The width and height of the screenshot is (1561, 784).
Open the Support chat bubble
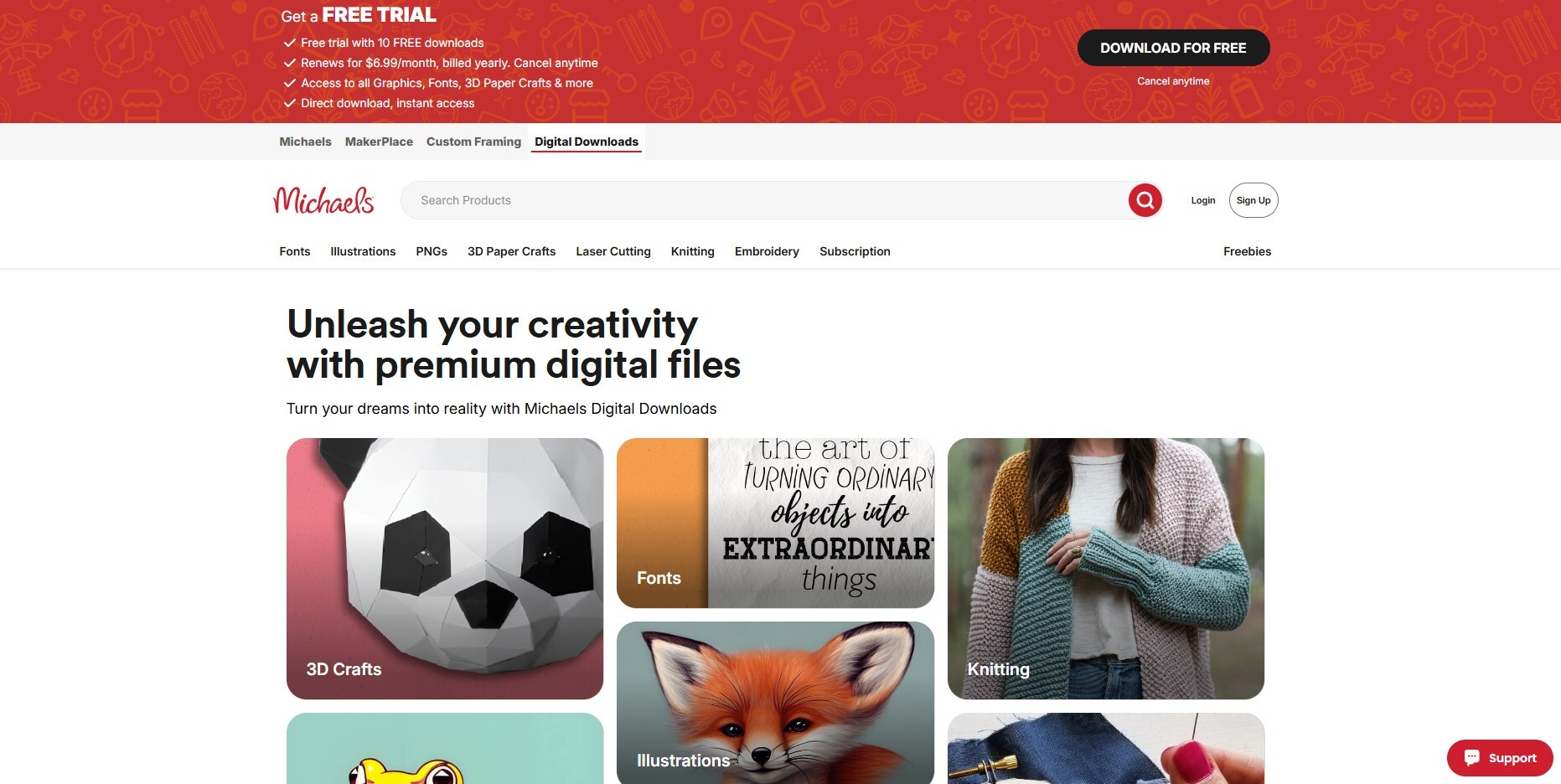(1500, 758)
